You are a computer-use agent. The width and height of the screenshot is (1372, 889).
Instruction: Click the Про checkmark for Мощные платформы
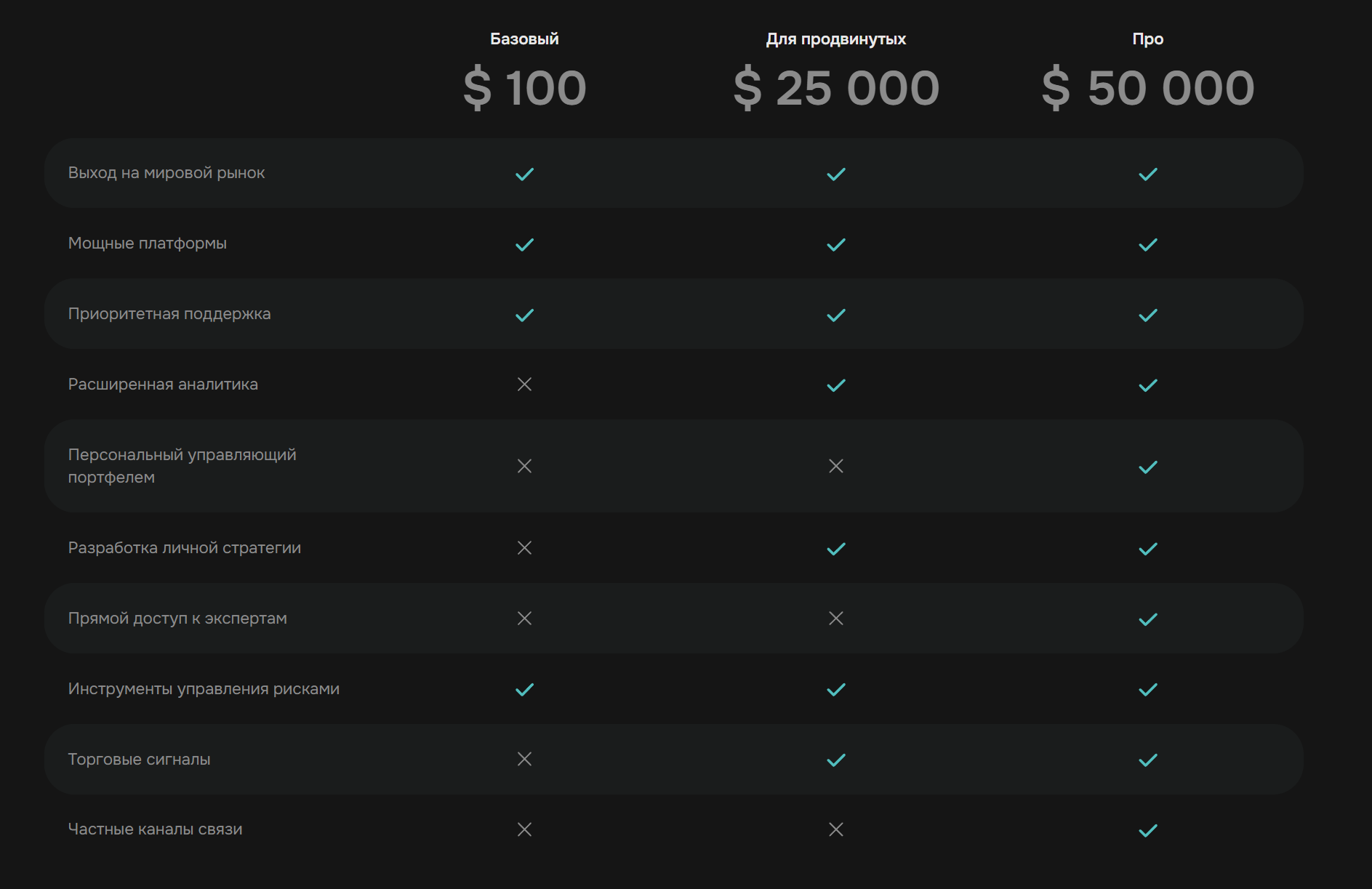(1148, 245)
